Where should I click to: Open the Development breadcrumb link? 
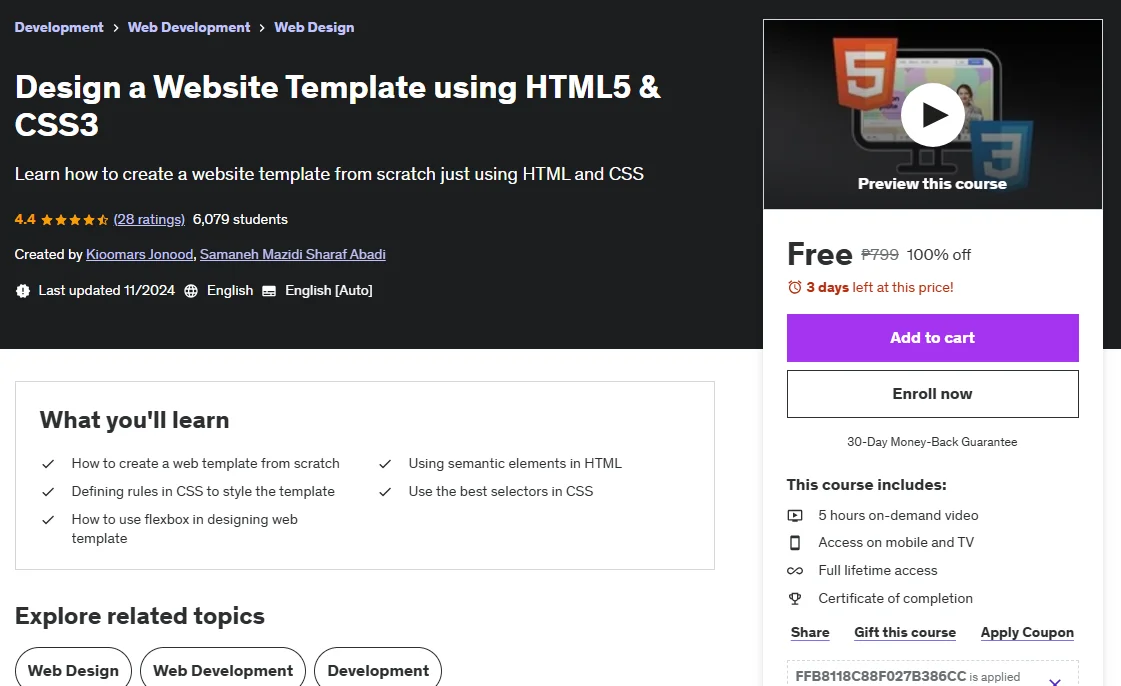[59, 27]
